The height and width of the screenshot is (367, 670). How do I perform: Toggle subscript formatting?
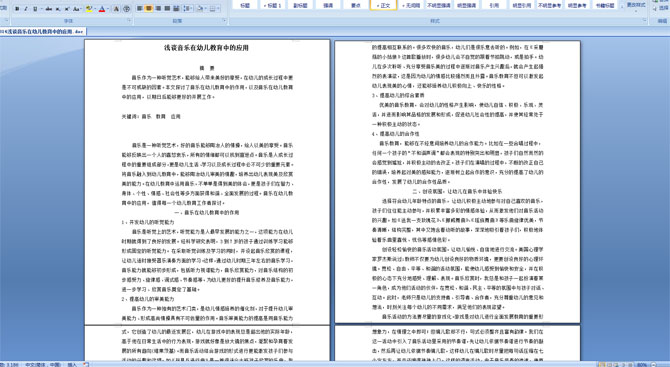(58, 9)
